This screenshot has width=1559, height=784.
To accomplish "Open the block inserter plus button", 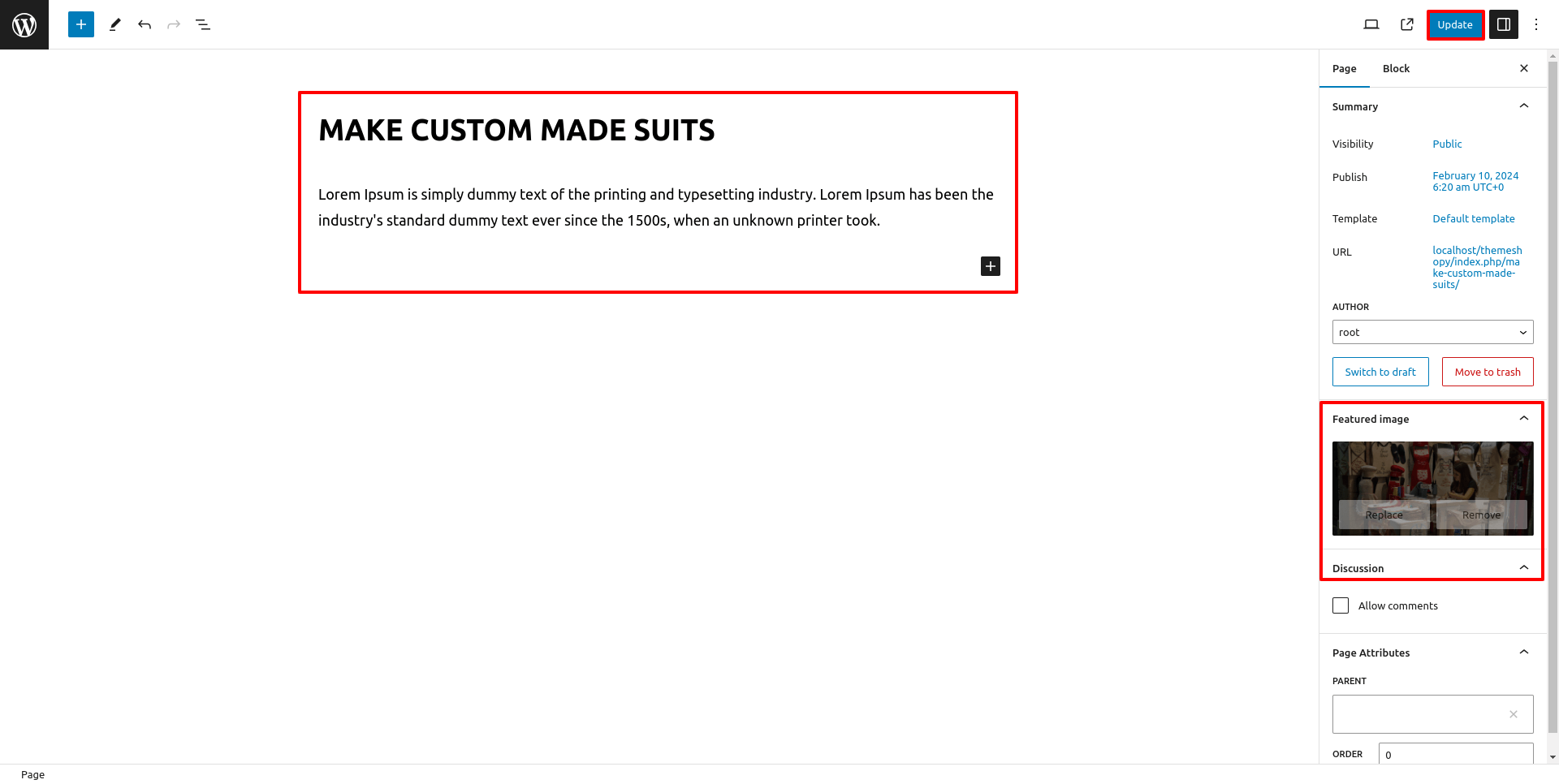I will [x=81, y=24].
